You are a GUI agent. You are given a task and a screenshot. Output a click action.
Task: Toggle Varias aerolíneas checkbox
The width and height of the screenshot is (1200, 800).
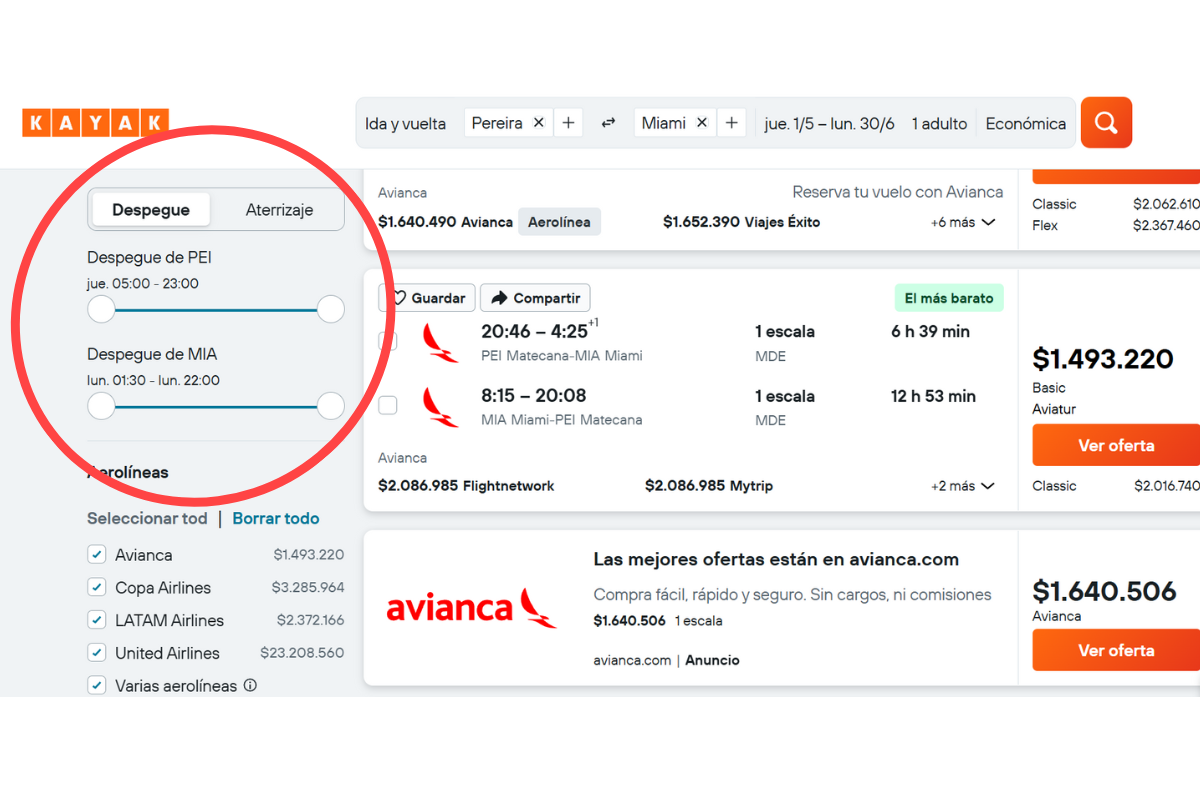point(97,686)
